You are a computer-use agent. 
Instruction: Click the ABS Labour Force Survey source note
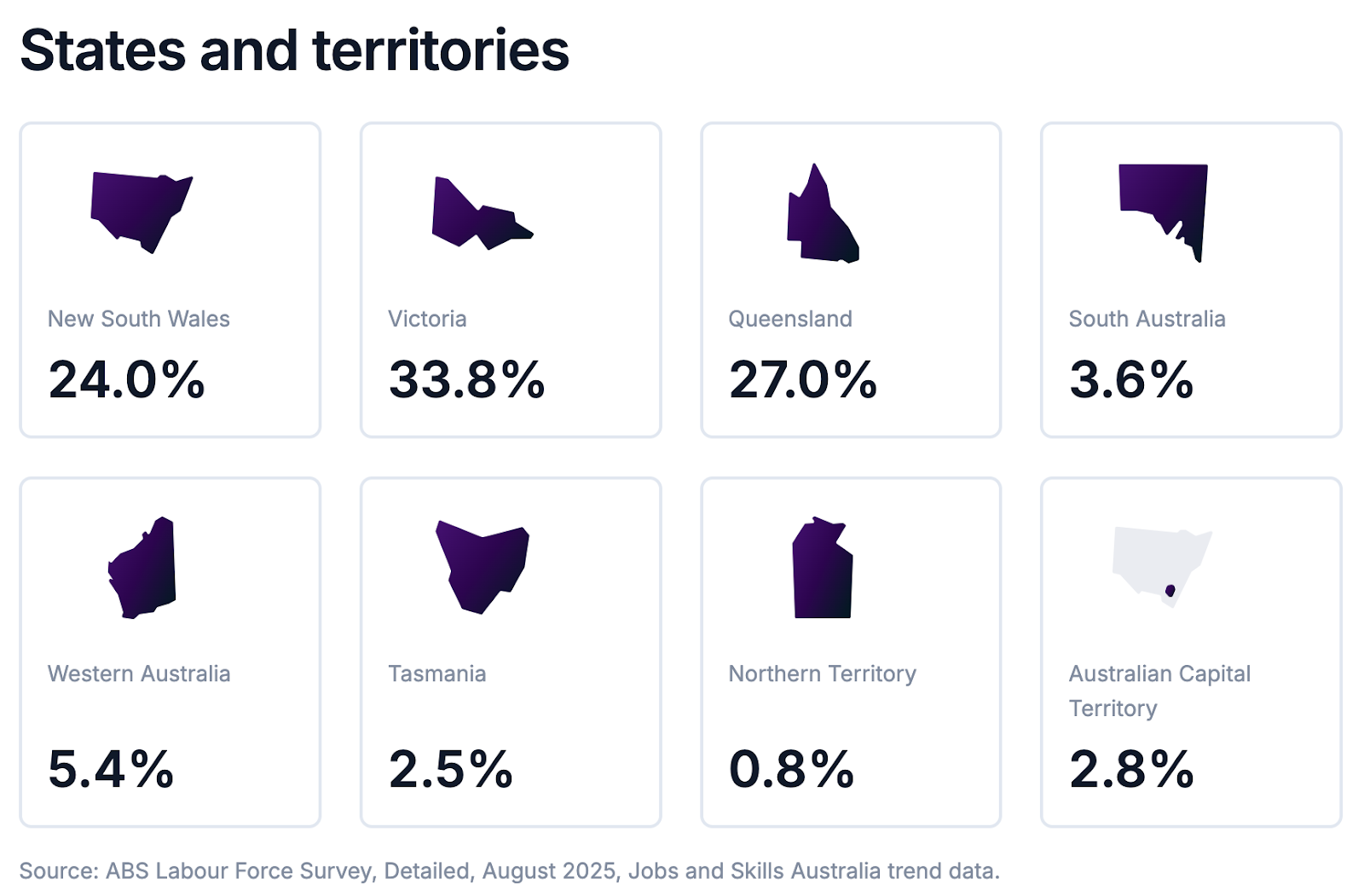click(x=509, y=870)
